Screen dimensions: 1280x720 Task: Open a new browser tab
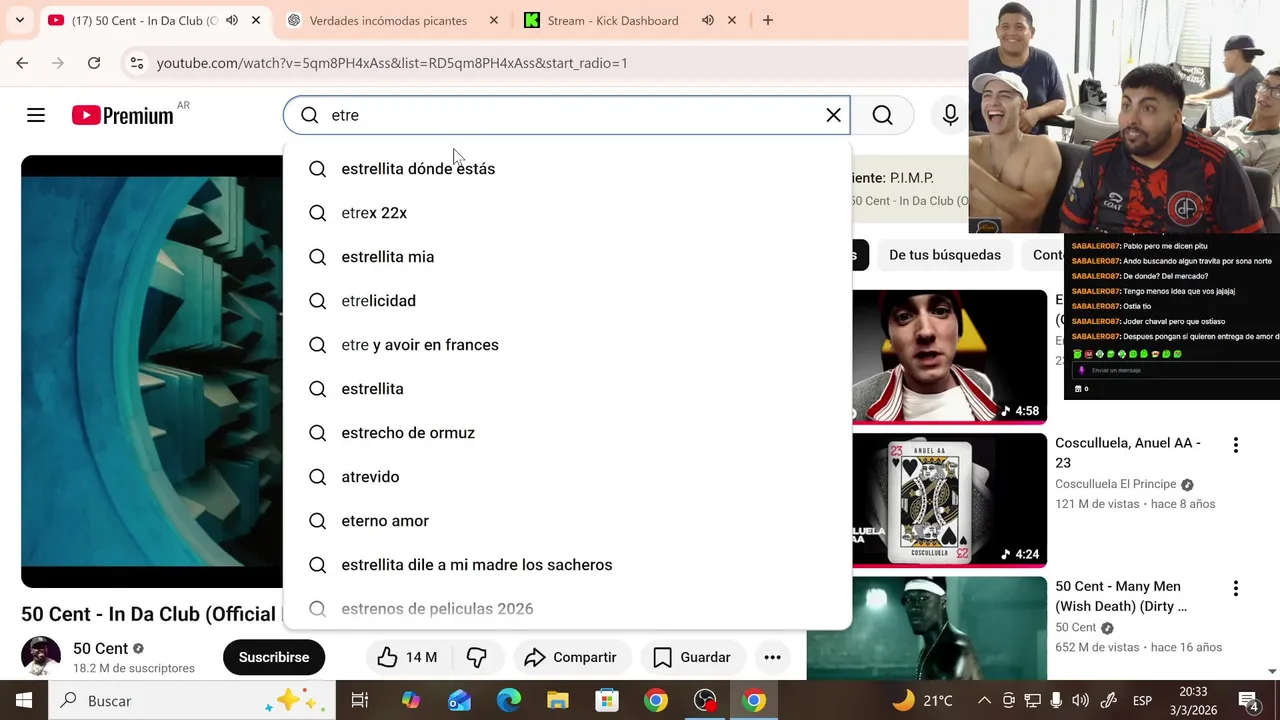pos(768,20)
